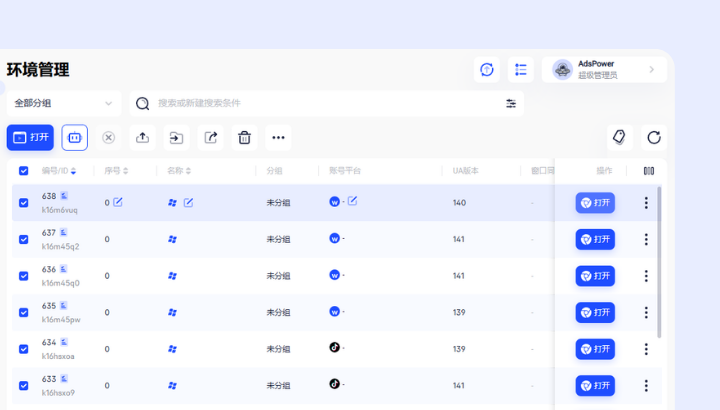Click the 打开 button for row 637

(595, 239)
